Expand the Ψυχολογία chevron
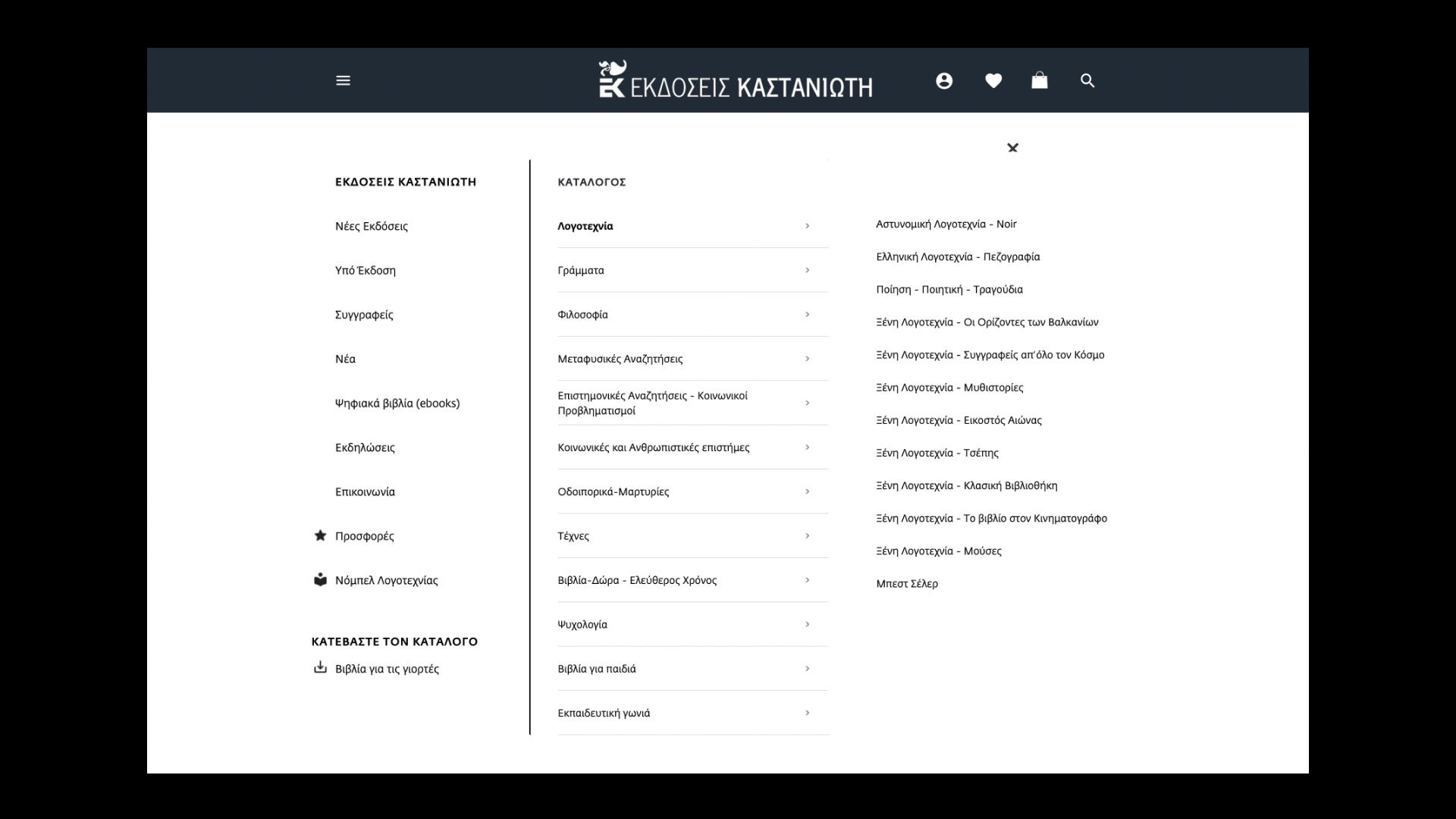 807,624
